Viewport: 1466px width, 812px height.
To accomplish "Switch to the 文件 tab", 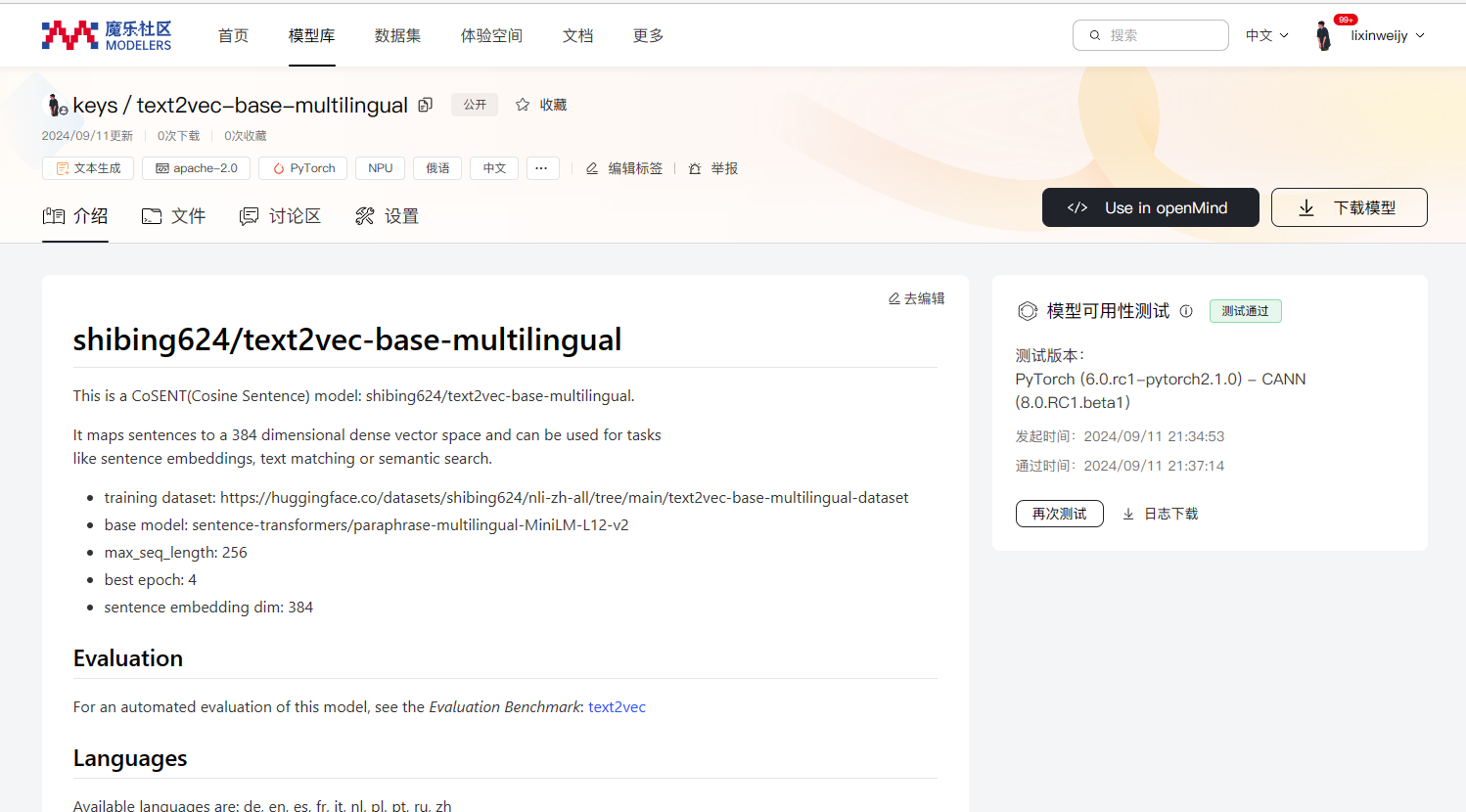I will pos(188,216).
